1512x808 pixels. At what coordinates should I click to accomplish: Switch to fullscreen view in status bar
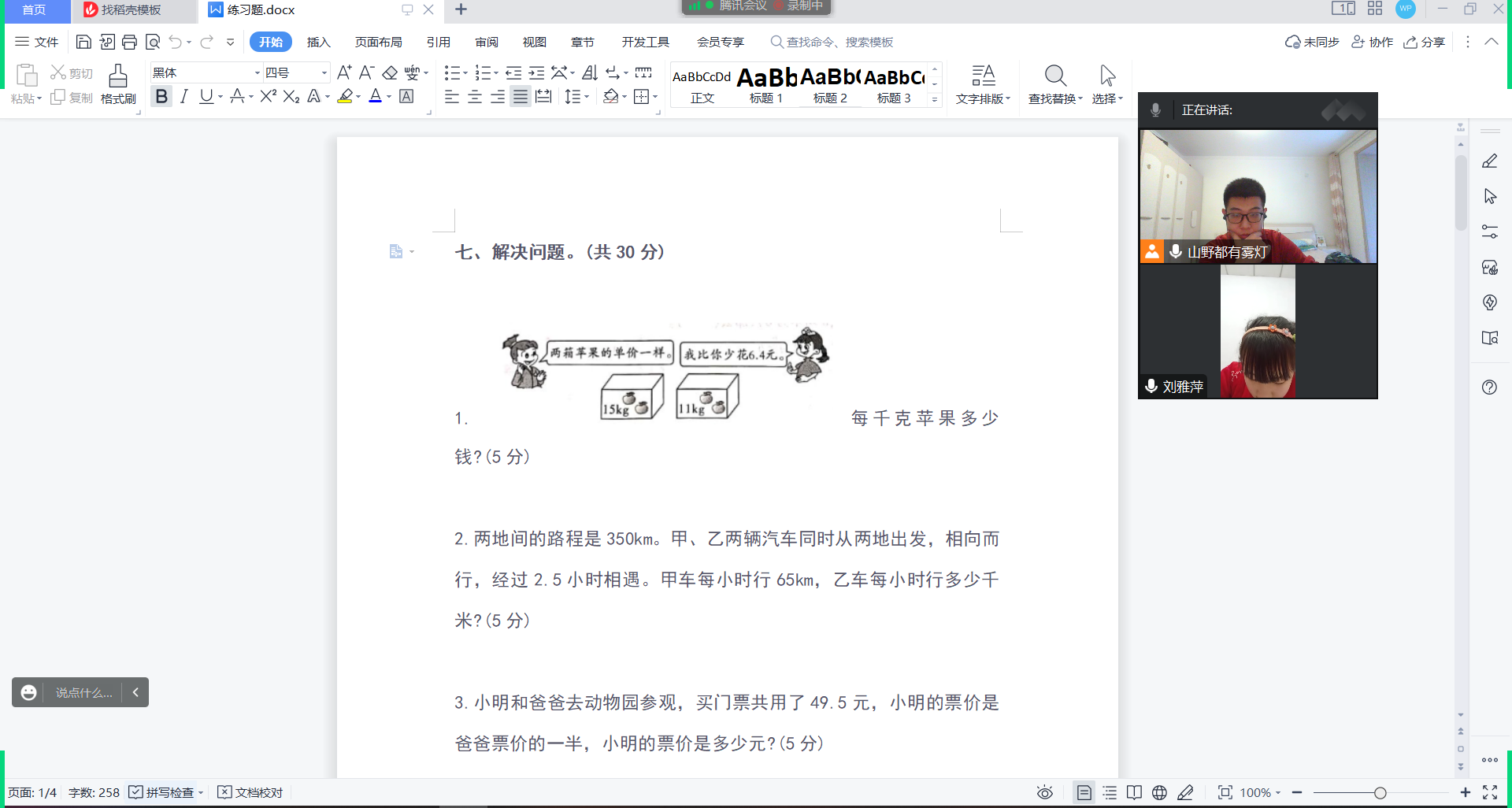coord(1490,792)
